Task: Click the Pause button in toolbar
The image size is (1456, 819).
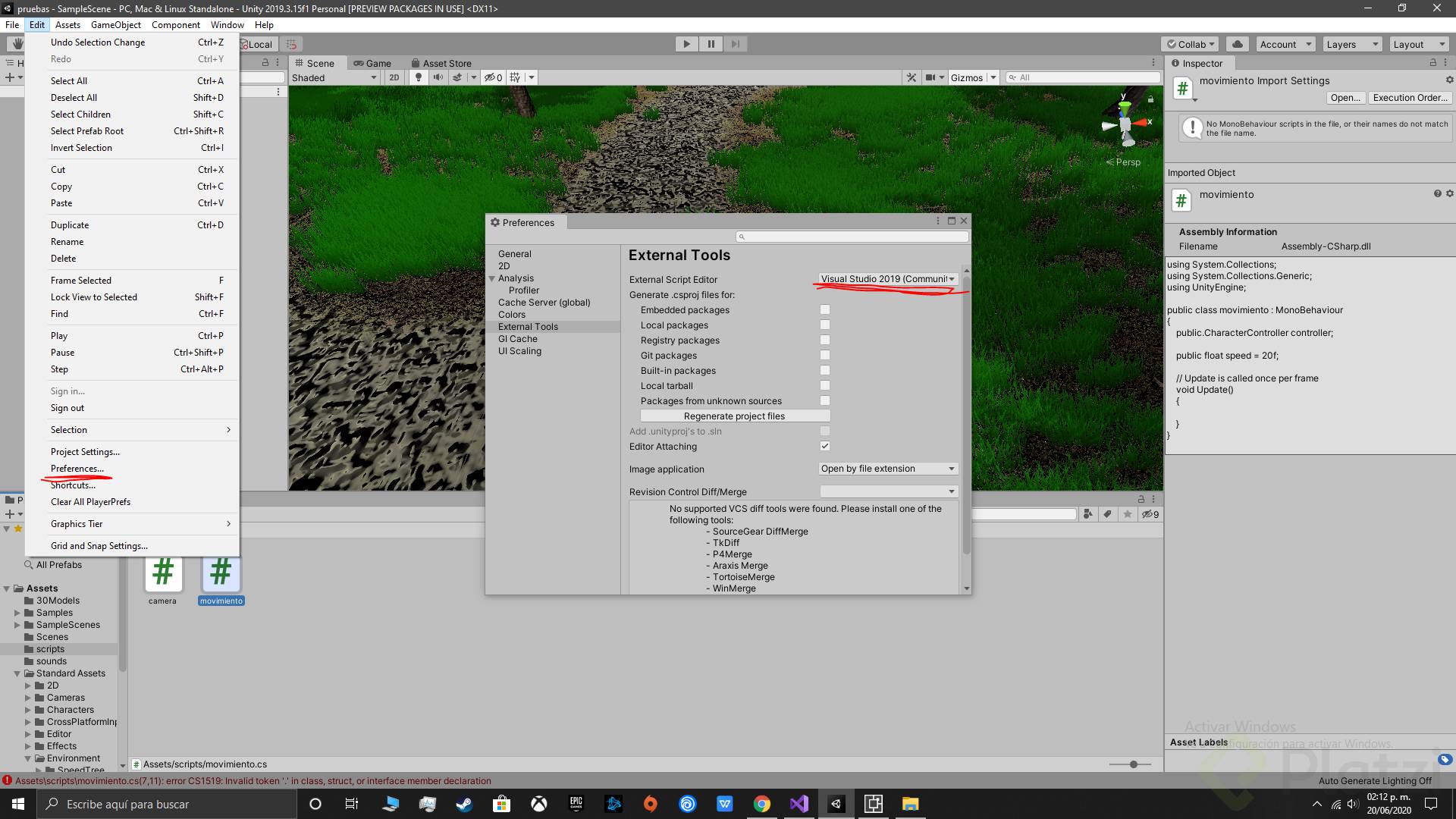Action: point(711,44)
